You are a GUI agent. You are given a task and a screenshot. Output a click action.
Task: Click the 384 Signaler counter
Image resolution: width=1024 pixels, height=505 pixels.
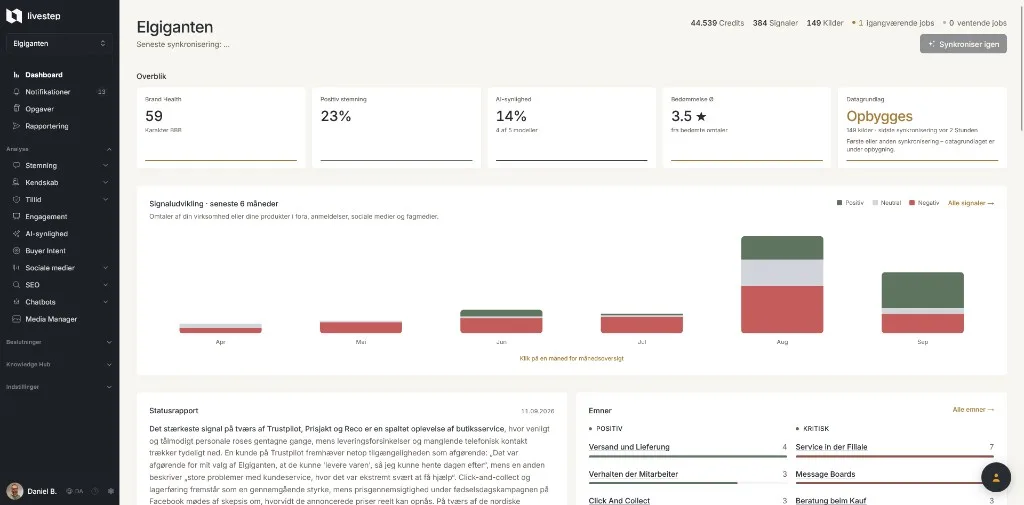point(775,23)
